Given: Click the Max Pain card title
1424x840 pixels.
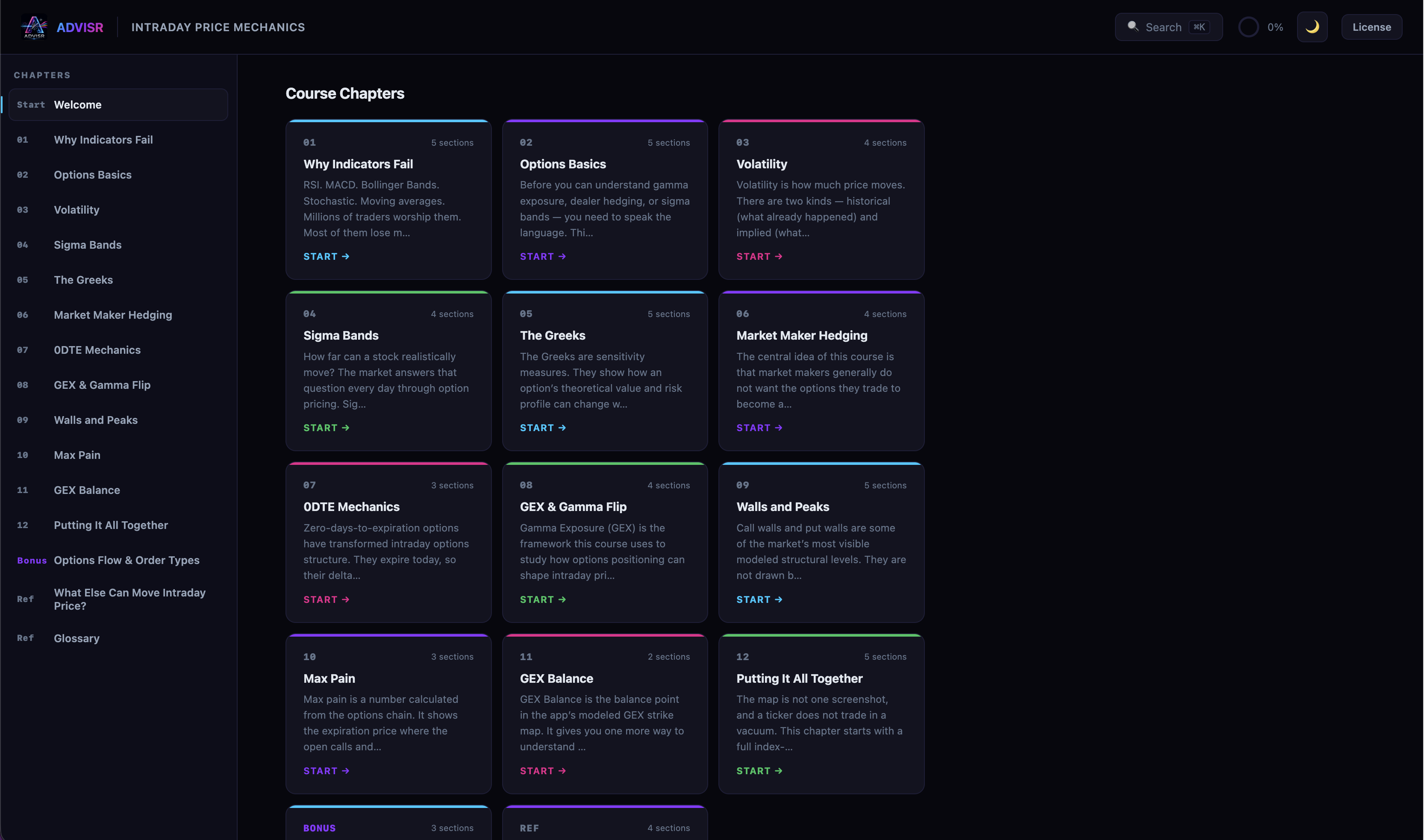Looking at the screenshot, I should [x=329, y=678].
